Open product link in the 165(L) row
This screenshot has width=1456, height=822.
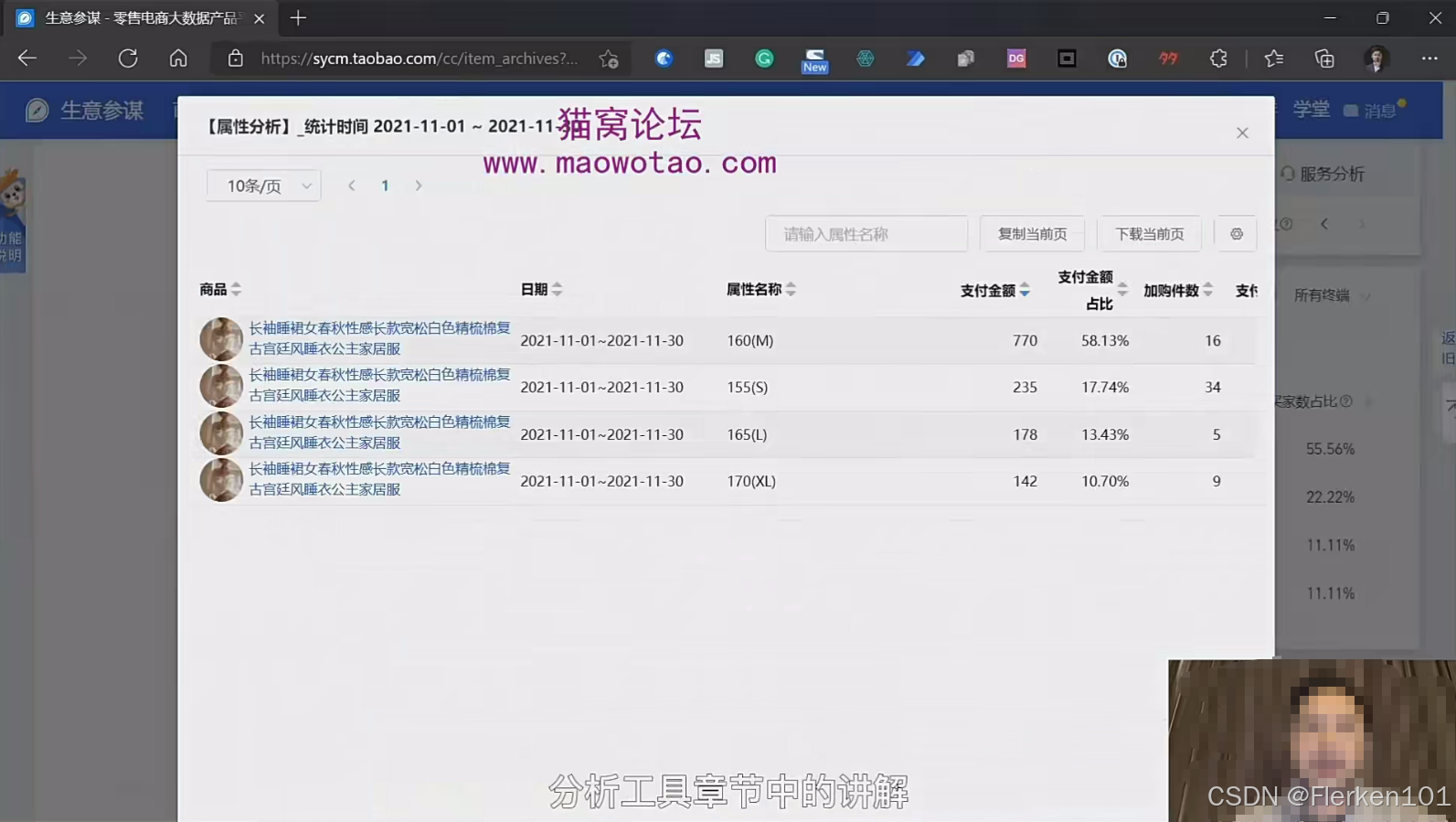point(379,432)
